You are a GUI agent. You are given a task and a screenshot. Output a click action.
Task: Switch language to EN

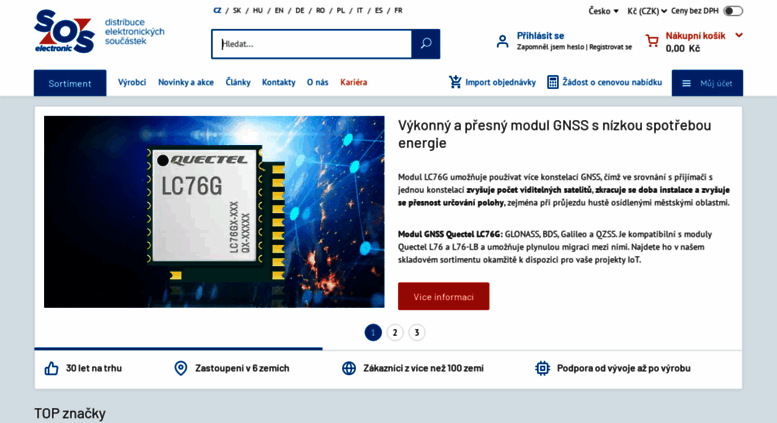pyautogui.click(x=279, y=10)
